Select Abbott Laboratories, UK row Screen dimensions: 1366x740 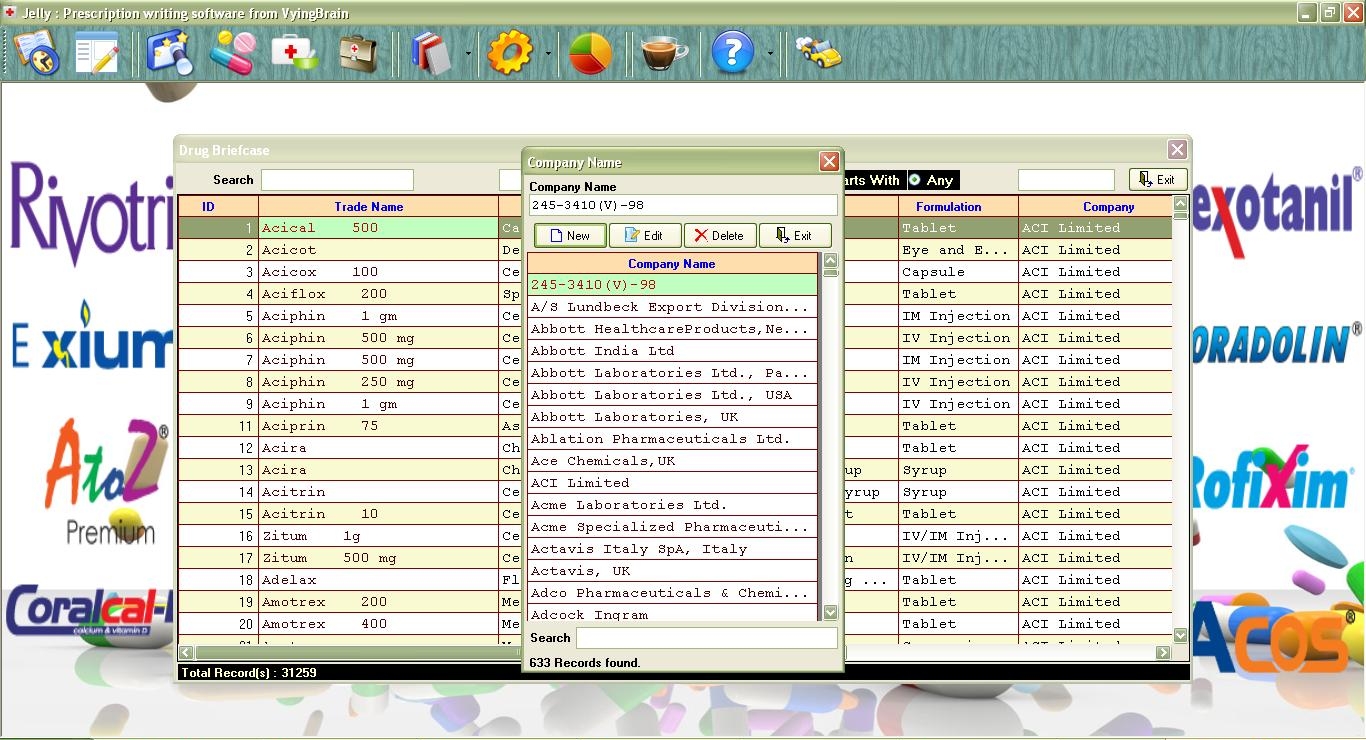click(672, 417)
